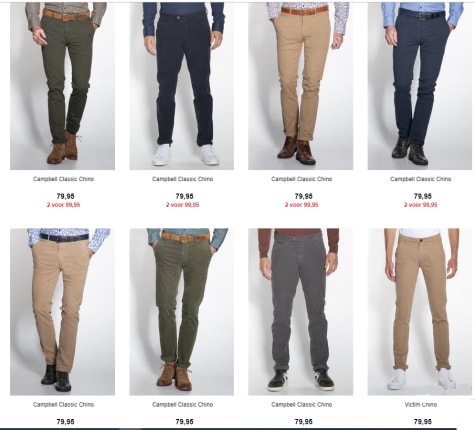Open beige chino with floral shirt photo
475x430 pixels.
pos(62,312)
